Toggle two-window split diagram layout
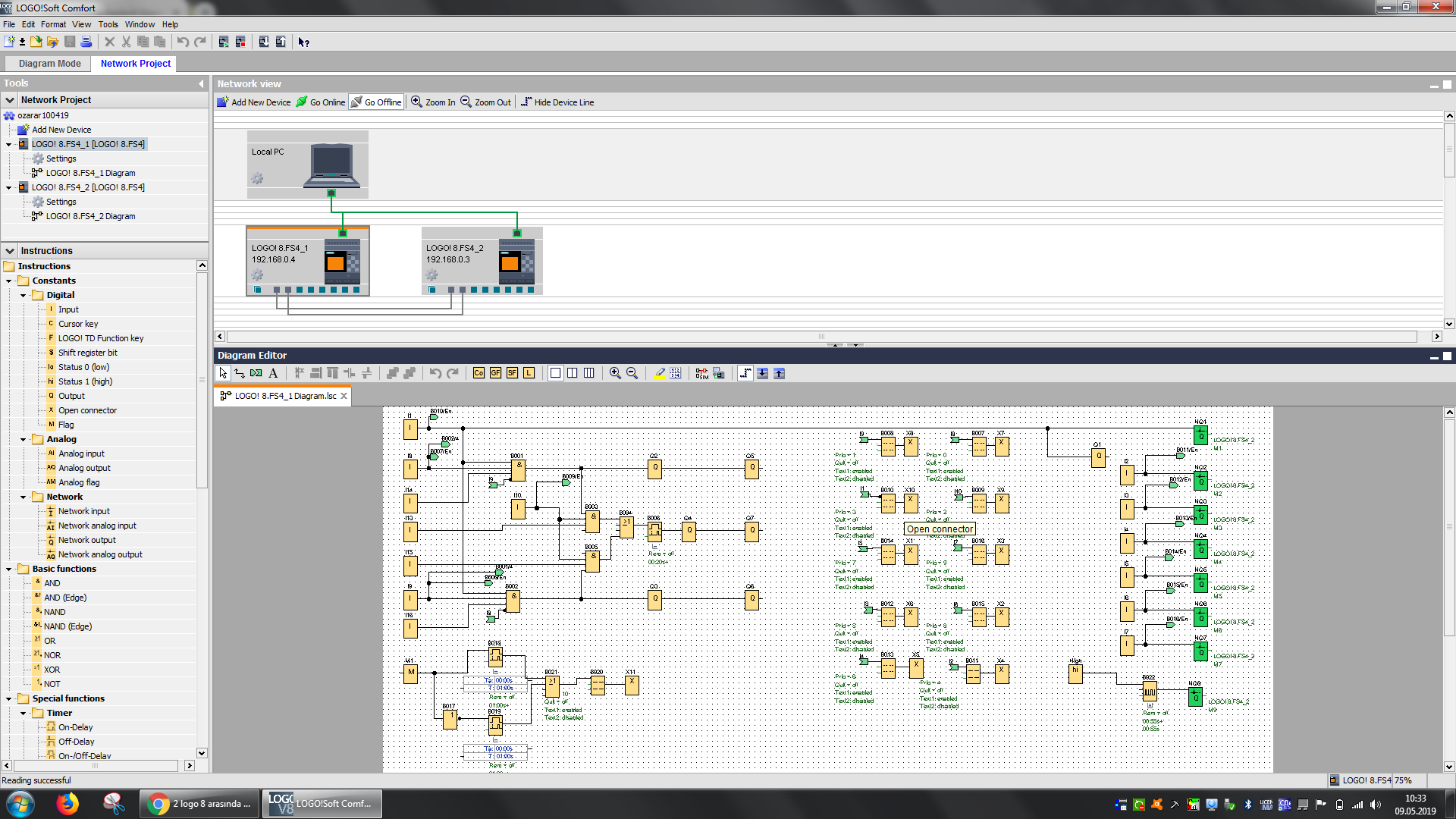Viewport: 1456px width, 819px height. 573,373
